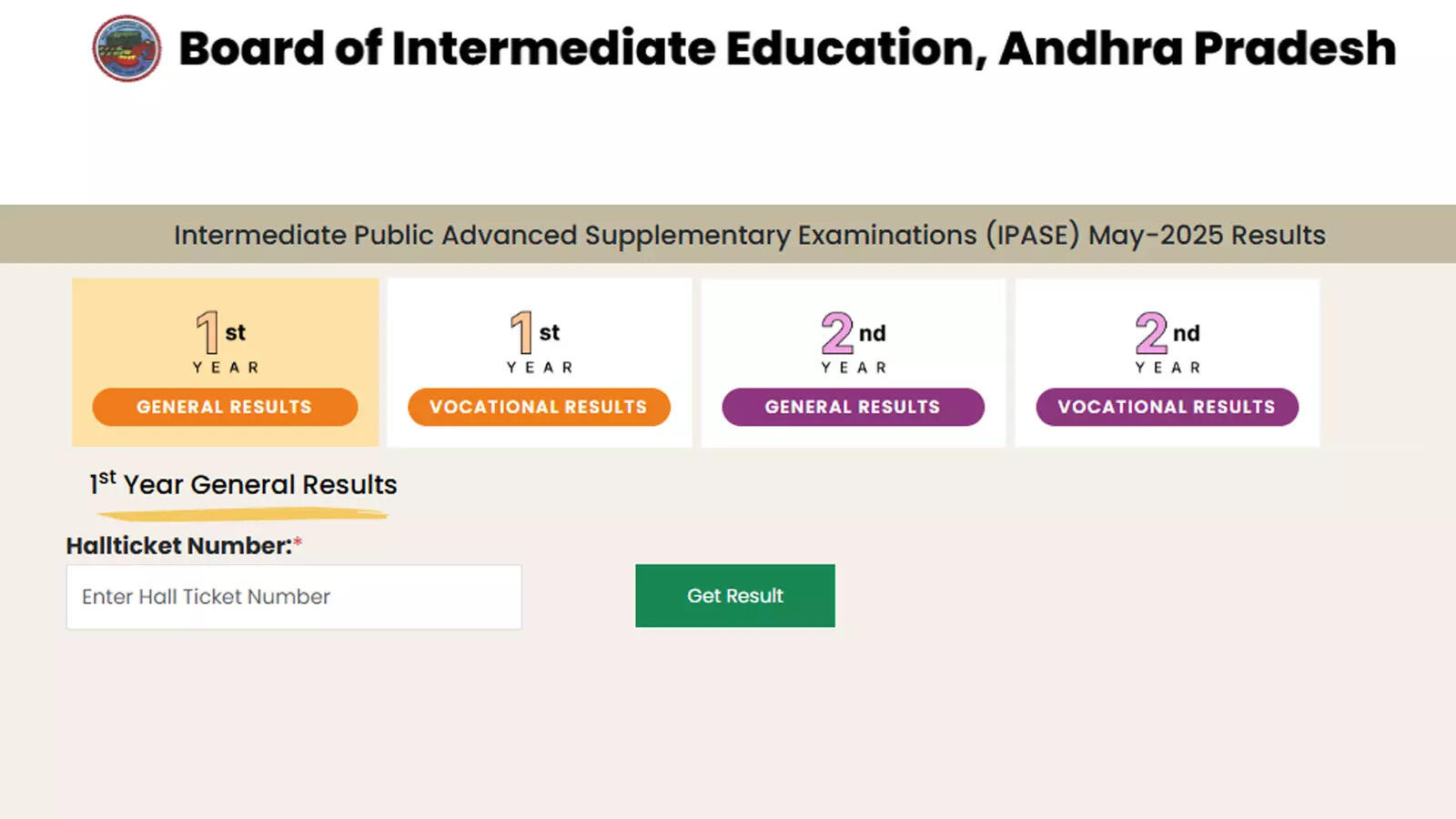
Task: Open 2nd Year Vocational Results purple button
Action: point(1167,407)
